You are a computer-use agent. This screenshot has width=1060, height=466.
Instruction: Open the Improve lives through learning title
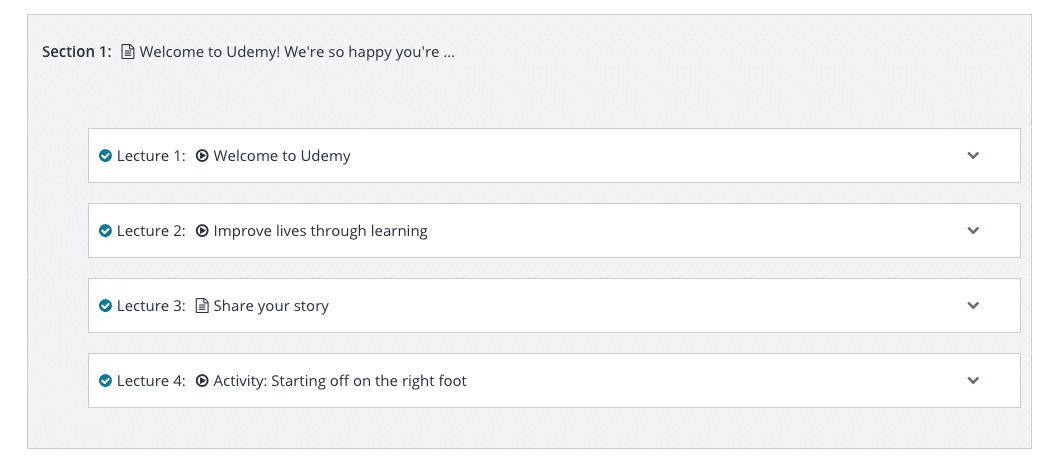pyautogui.click(x=320, y=231)
